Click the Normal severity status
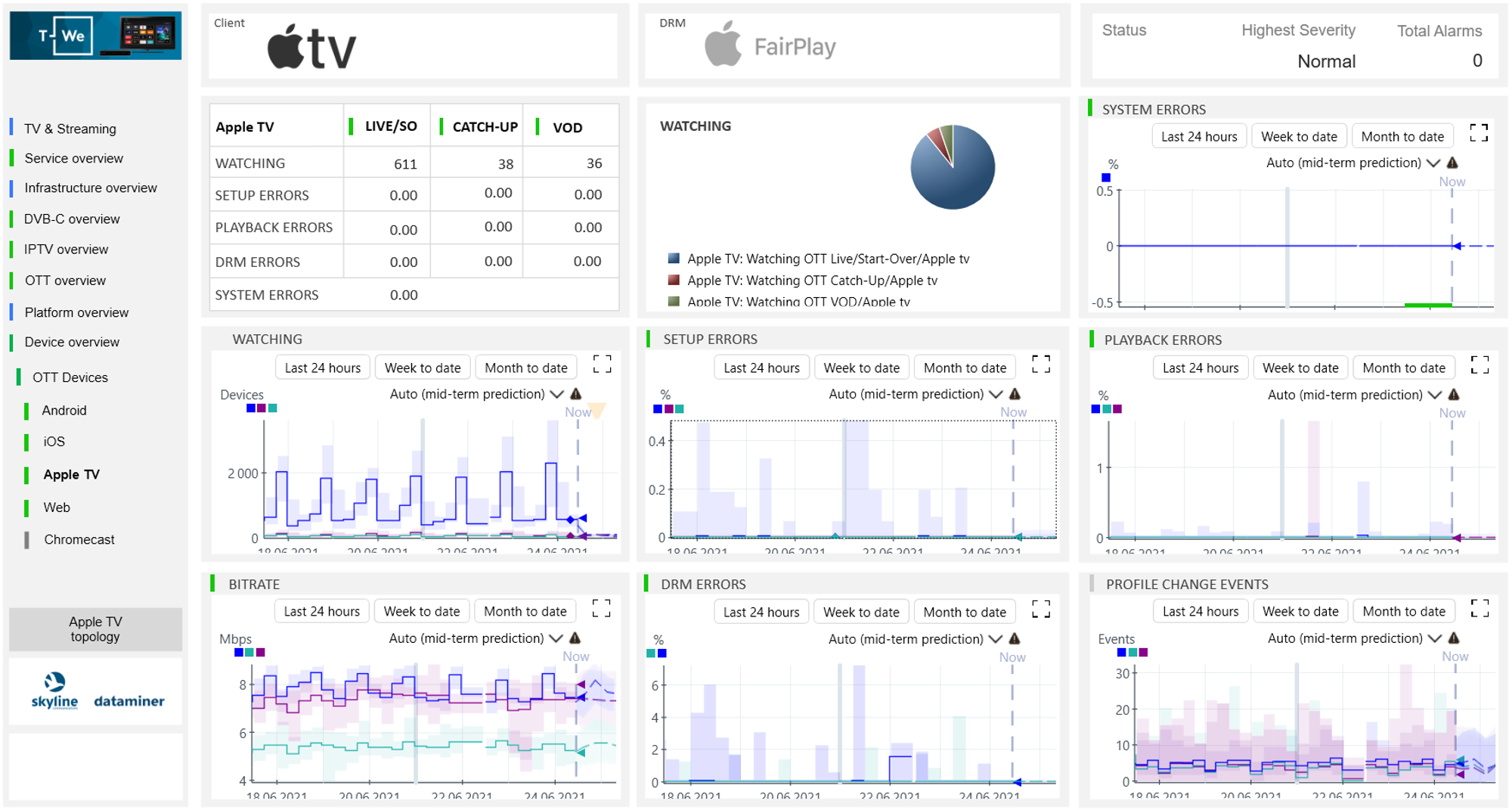Screen dimensions: 1512x810 pyautogui.click(x=1326, y=61)
